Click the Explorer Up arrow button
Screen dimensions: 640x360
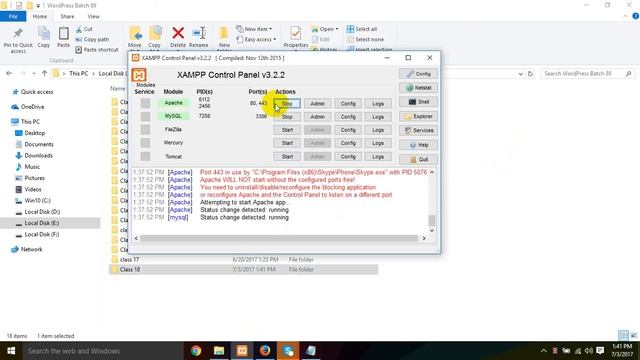tap(44, 73)
